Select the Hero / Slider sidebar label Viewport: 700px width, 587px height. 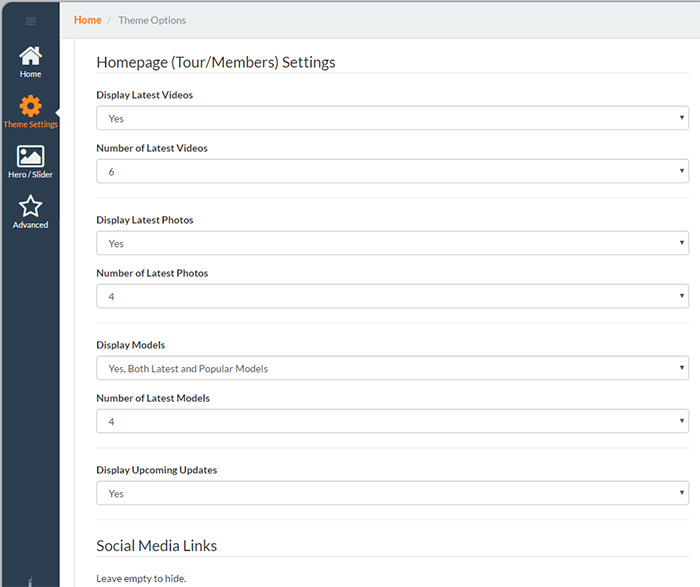[x=30, y=175]
